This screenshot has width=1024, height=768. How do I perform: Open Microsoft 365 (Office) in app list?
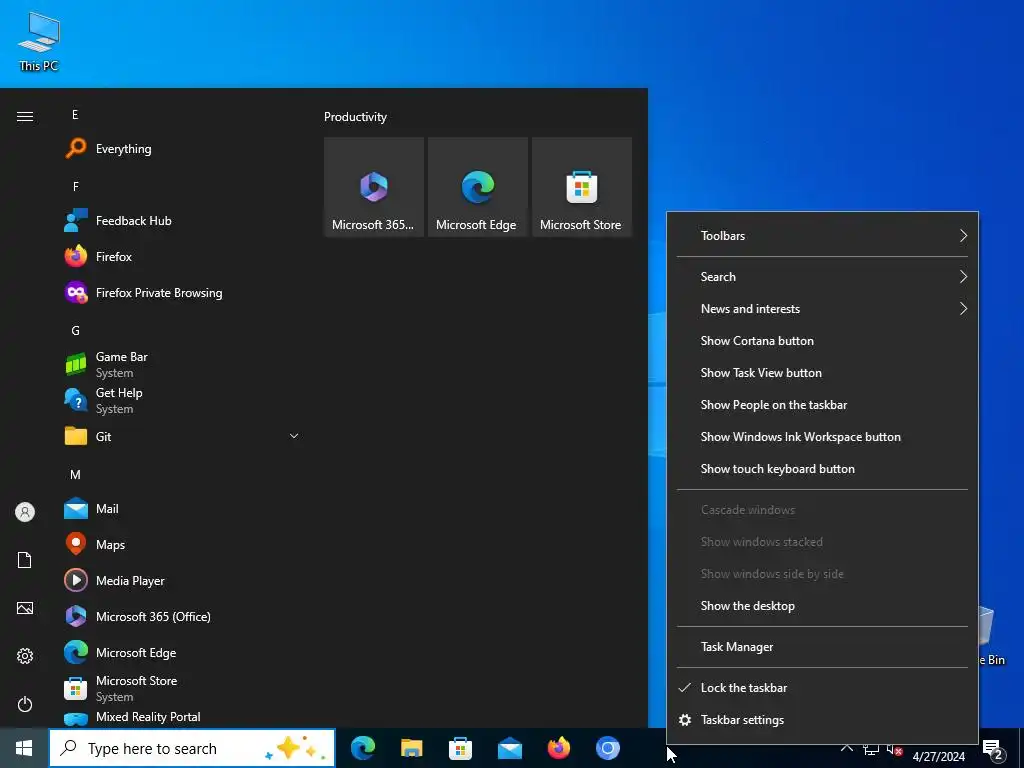click(181, 616)
